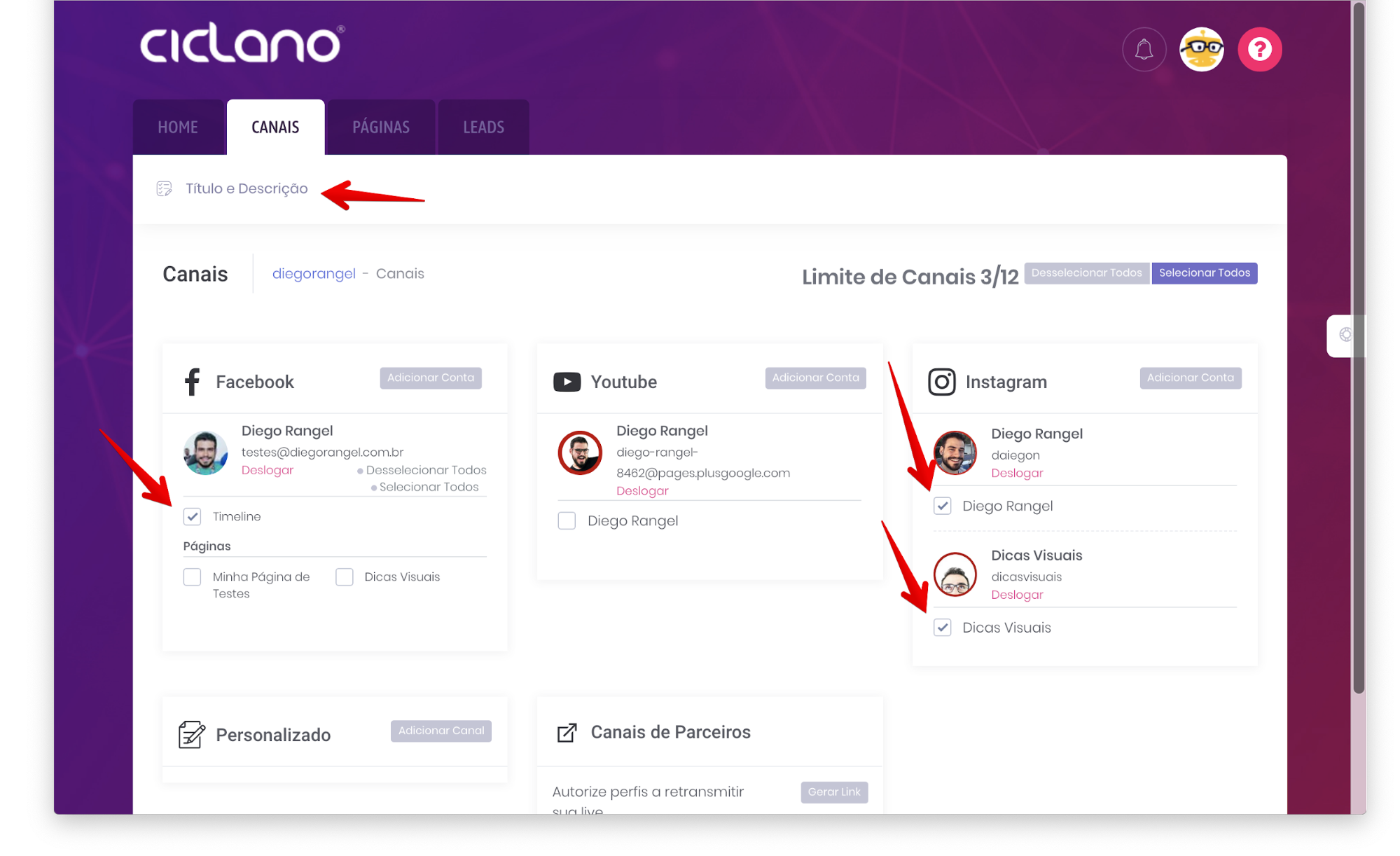Click the Facebook logo icon
Viewport: 1400px width, 856px height.
pyautogui.click(x=192, y=382)
